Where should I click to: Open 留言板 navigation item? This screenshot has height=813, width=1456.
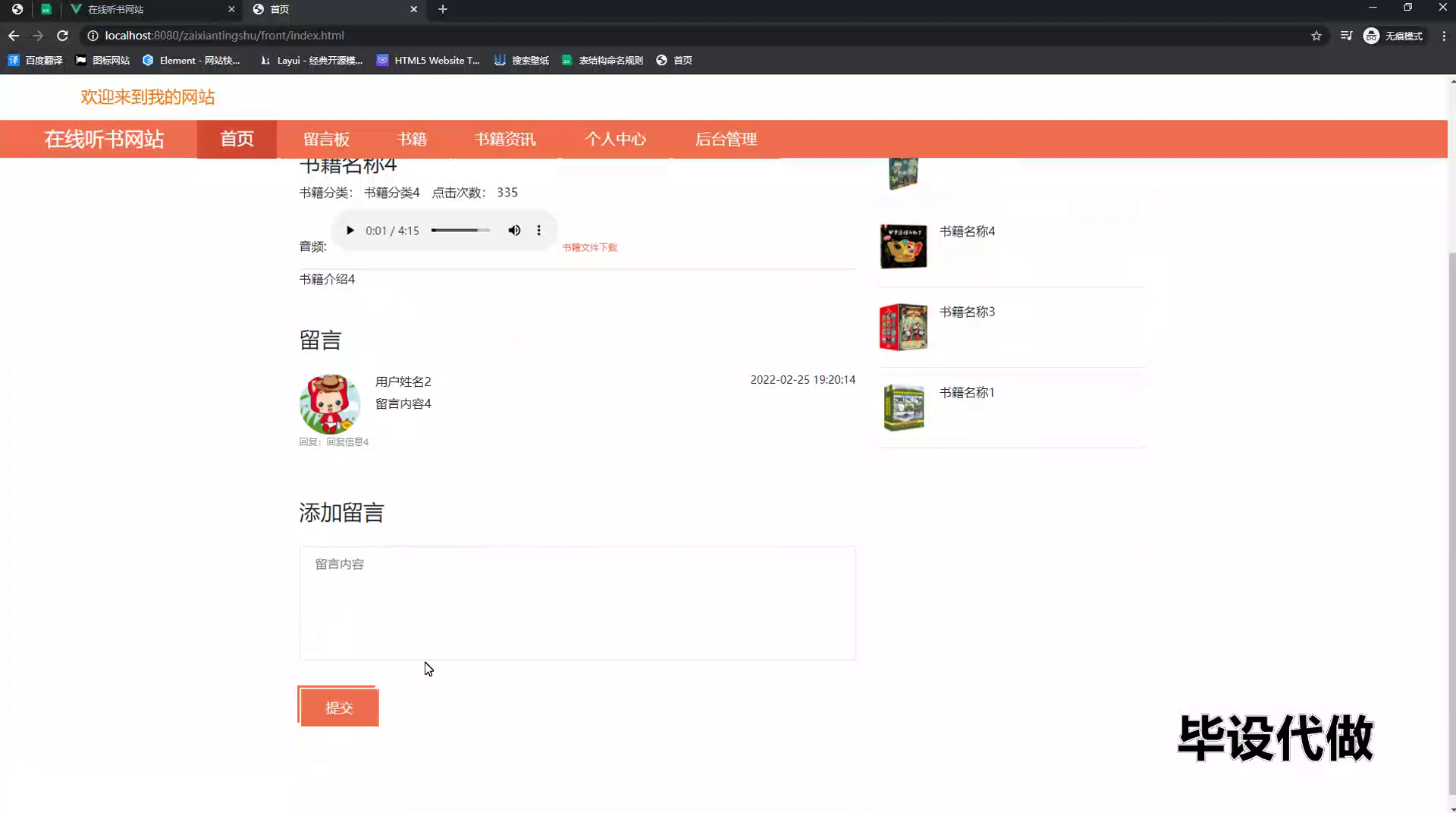click(326, 139)
